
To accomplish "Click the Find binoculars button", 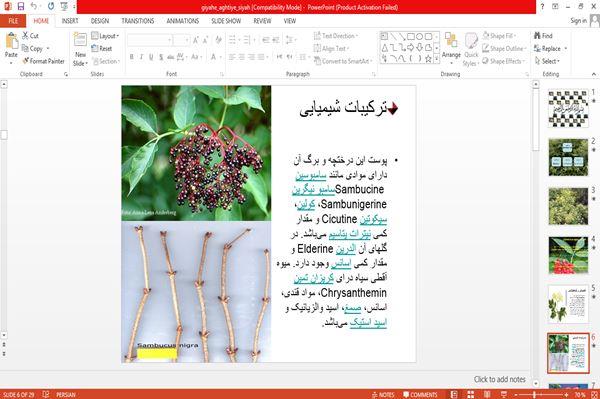I will pyautogui.click(x=543, y=36).
